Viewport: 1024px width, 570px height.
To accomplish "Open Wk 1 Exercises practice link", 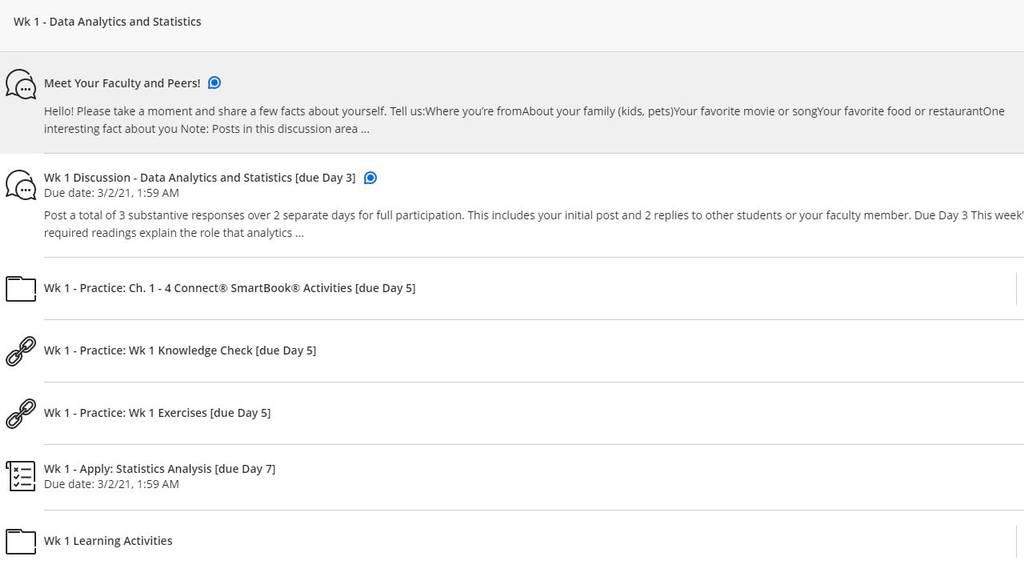I will point(157,413).
